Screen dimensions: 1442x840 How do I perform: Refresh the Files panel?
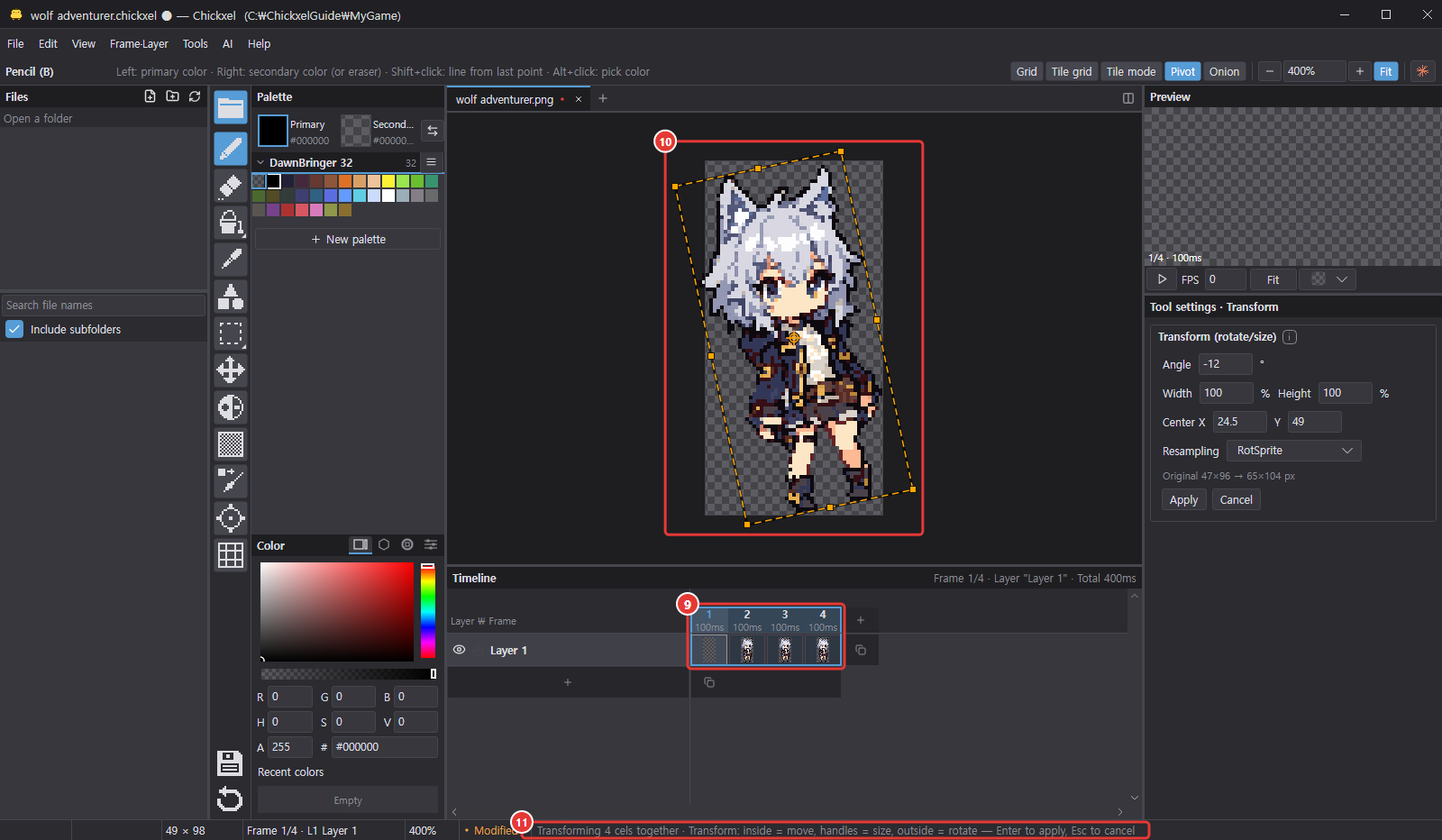point(195,96)
